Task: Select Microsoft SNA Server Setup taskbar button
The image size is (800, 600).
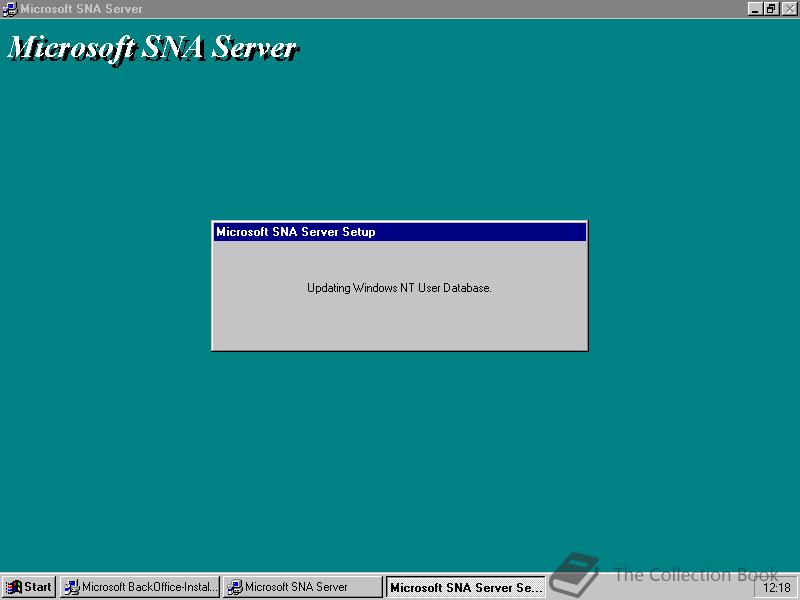Action: tap(465, 587)
